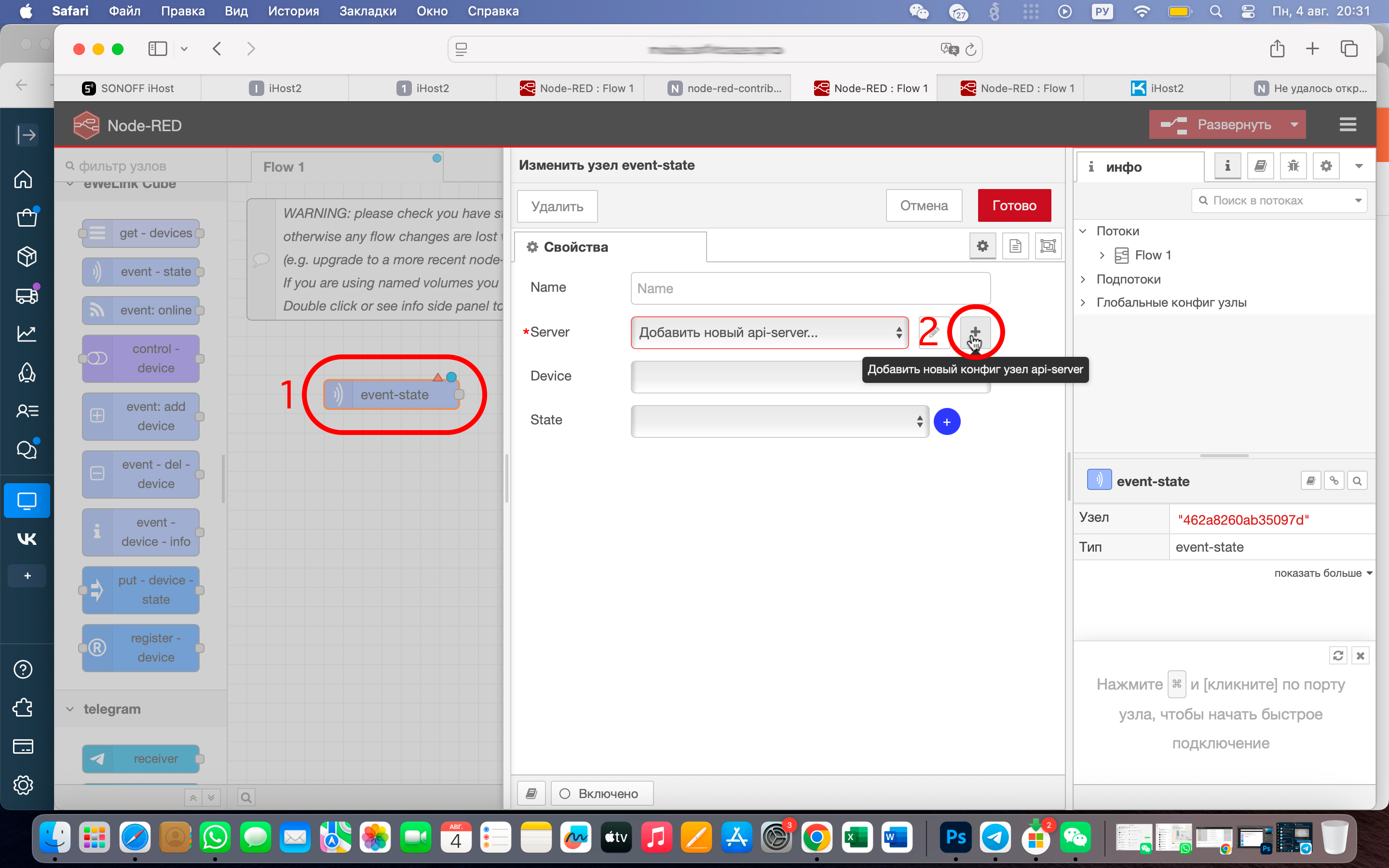The image size is (1389, 868).
Task: Expand the Подпотоки tree section
Action: [1083, 280]
